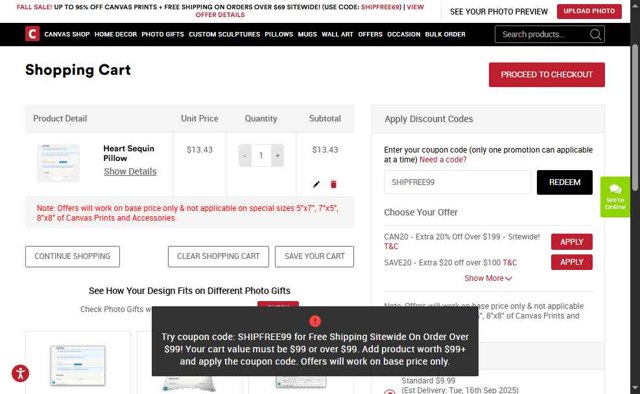Image resolution: width=640 pixels, height=394 pixels.
Task: Expand Show More offers
Action: point(488,278)
